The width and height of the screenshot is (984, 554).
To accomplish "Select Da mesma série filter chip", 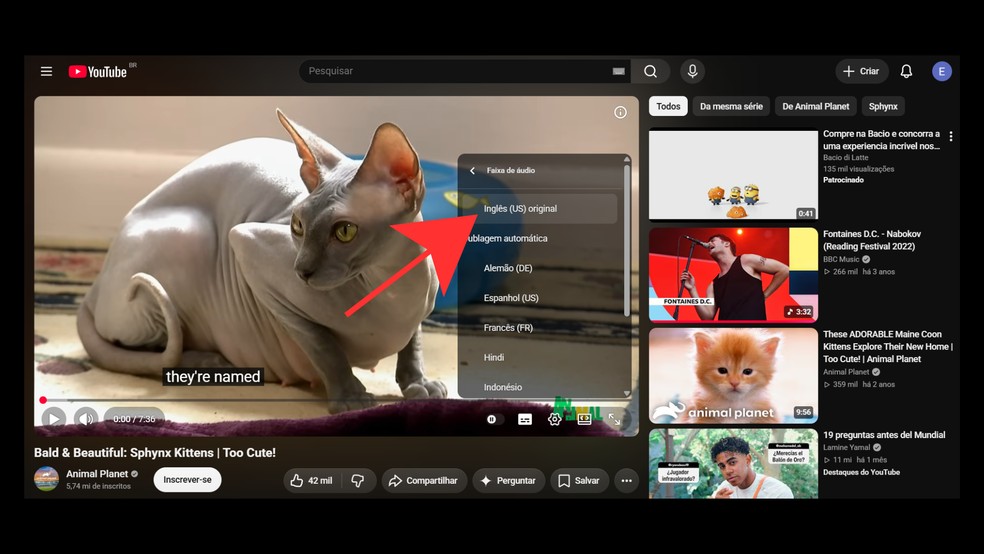I will (x=731, y=107).
